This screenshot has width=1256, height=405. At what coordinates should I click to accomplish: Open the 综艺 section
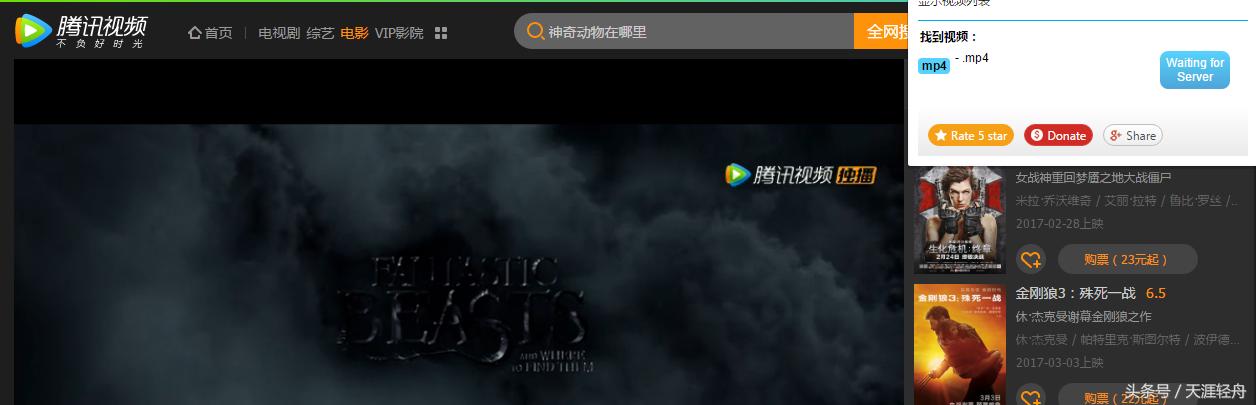(x=320, y=33)
